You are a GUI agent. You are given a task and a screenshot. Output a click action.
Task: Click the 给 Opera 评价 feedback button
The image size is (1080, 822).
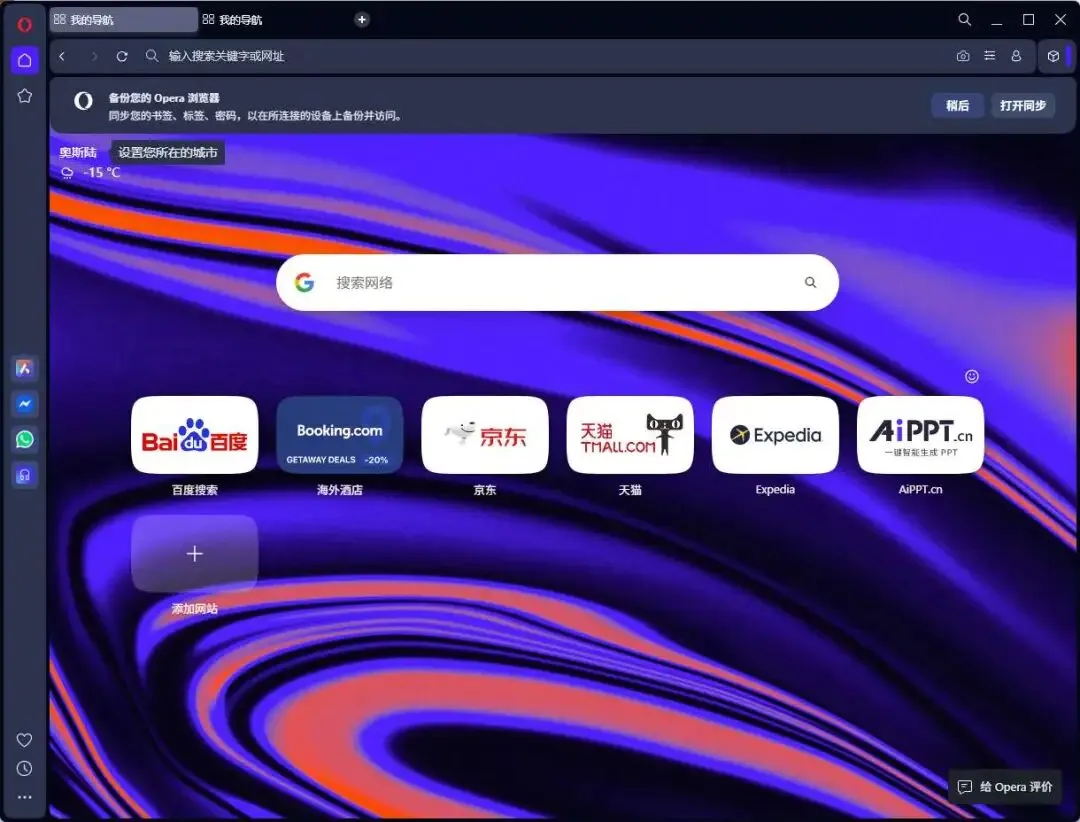tap(1006, 787)
